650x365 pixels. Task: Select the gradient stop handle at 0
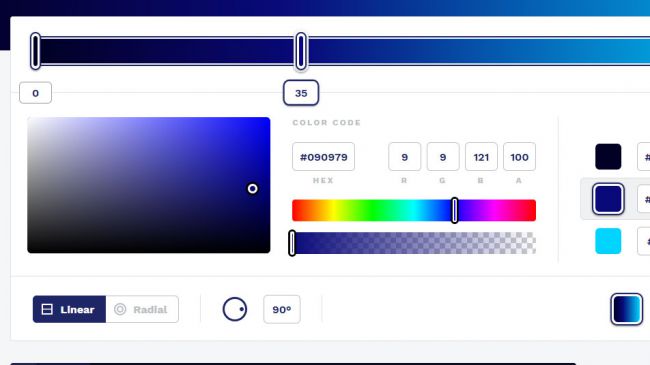click(36, 51)
